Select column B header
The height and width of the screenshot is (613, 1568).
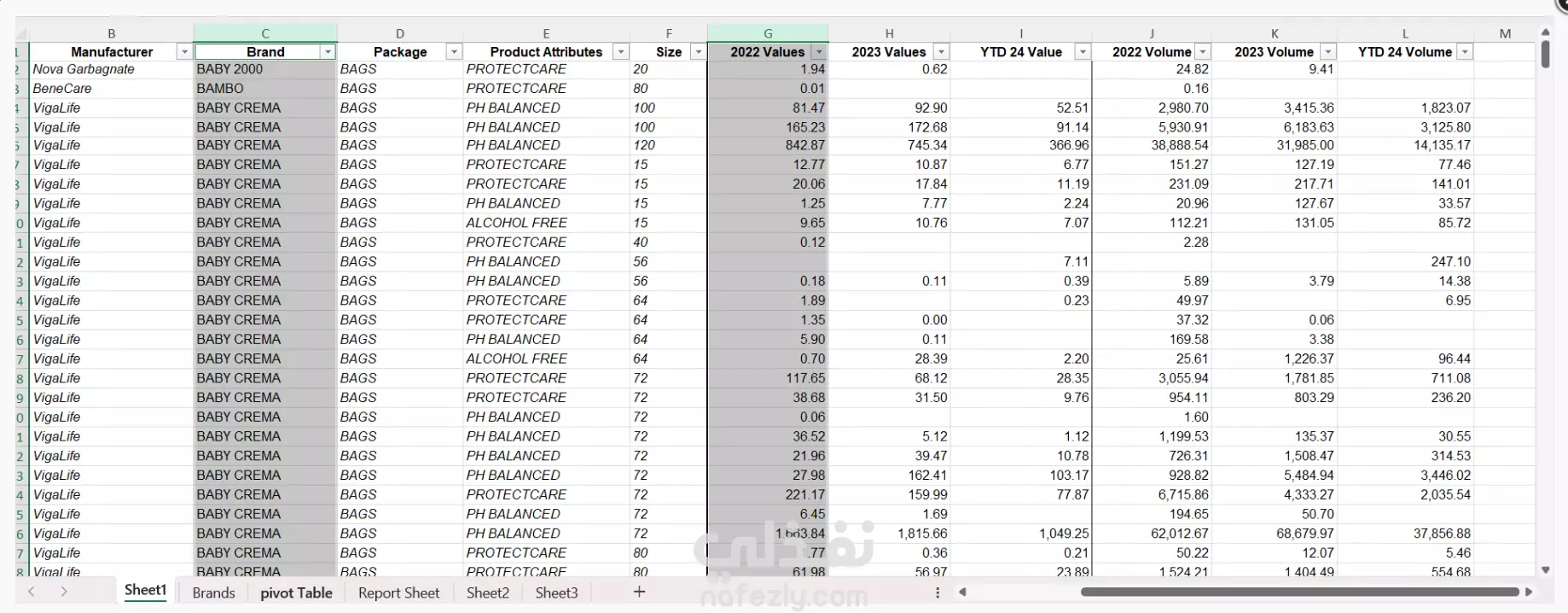pyautogui.click(x=112, y=33)
